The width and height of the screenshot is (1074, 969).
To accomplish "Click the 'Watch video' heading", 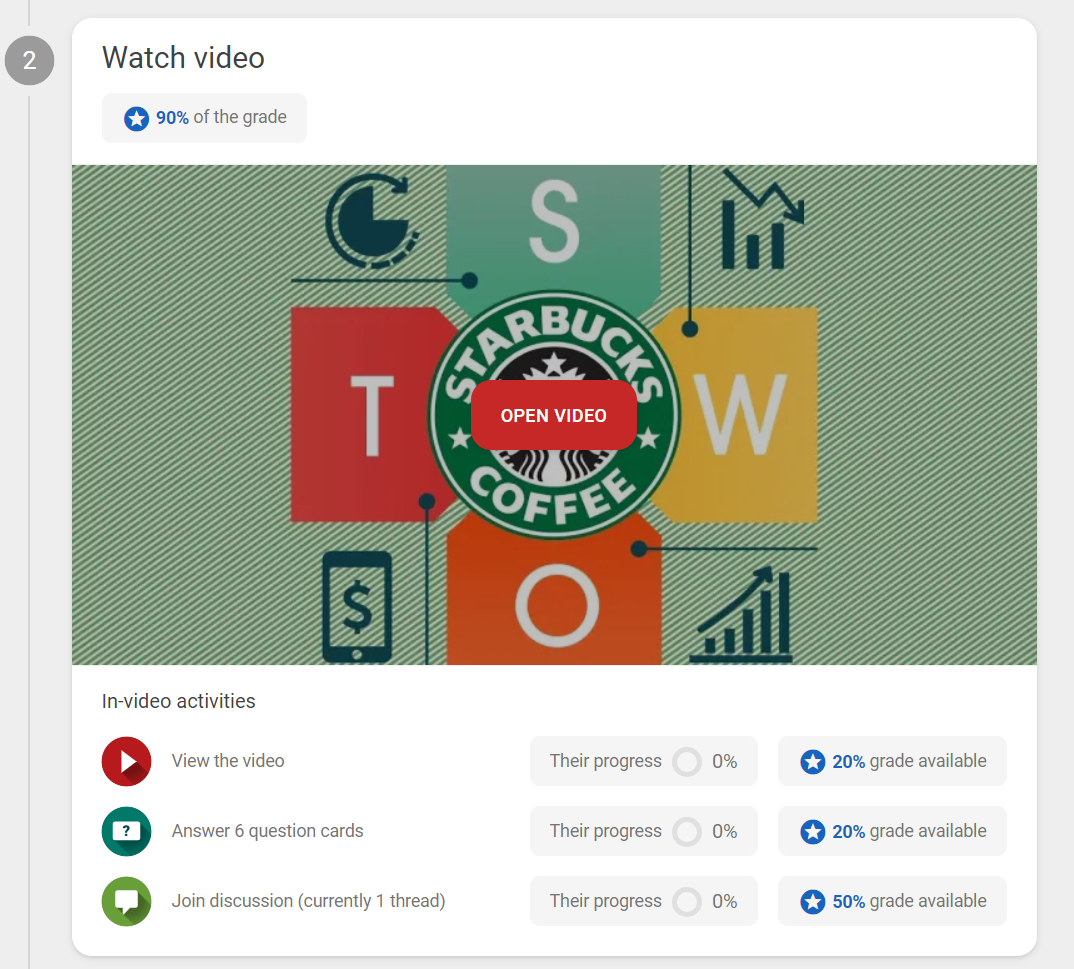I will pos(183,58).
